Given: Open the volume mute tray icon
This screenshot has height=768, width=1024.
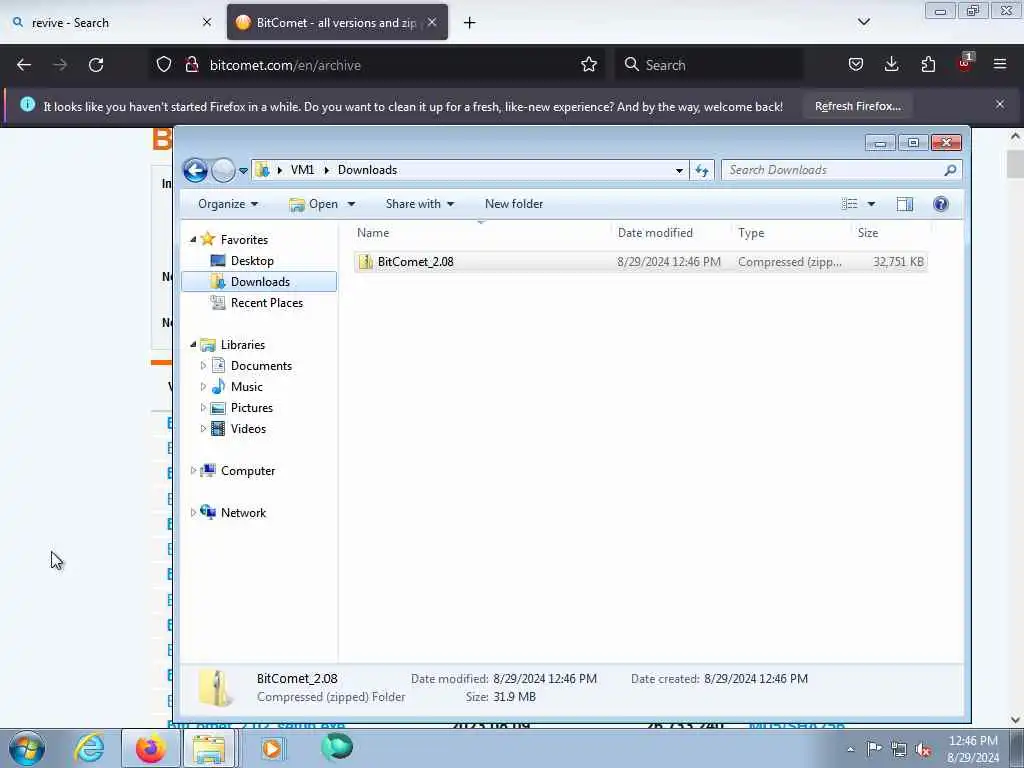Looking at the screenshot, I should click(x=923, y=749).
